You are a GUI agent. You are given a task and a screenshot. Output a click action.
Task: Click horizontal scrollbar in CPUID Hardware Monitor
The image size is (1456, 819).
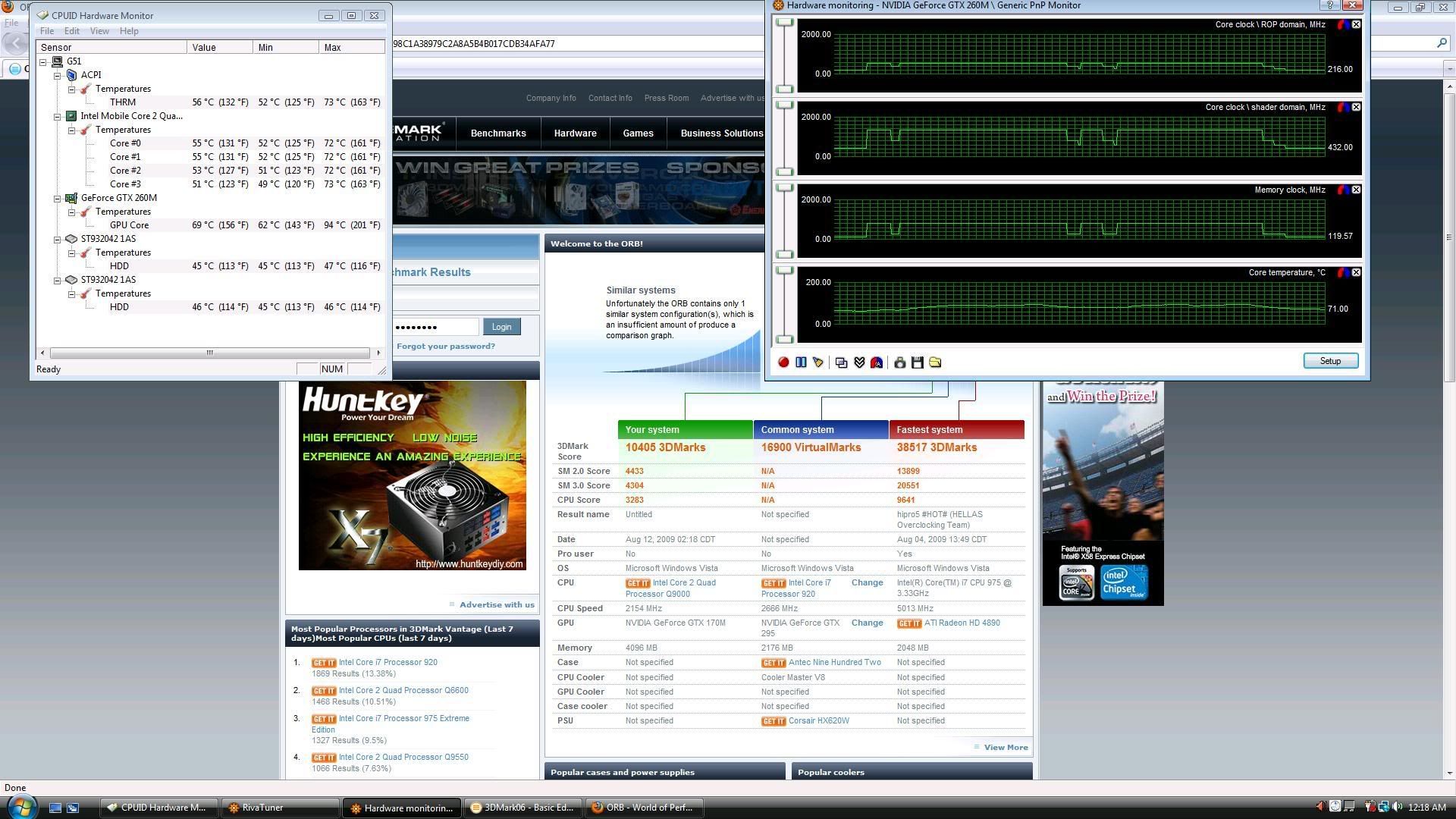point(210,353)
